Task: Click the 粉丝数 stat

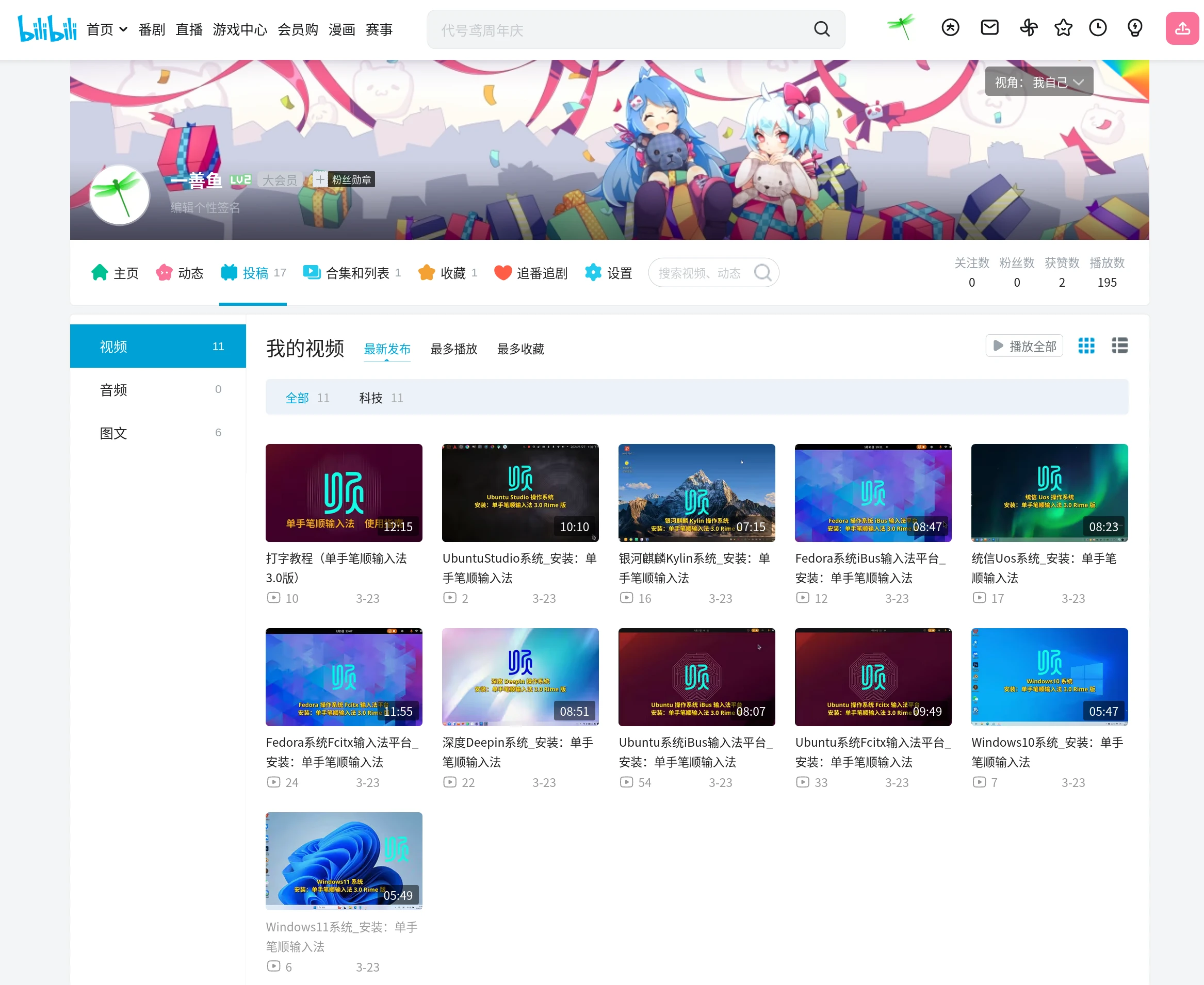Action: click(1017, 272)
